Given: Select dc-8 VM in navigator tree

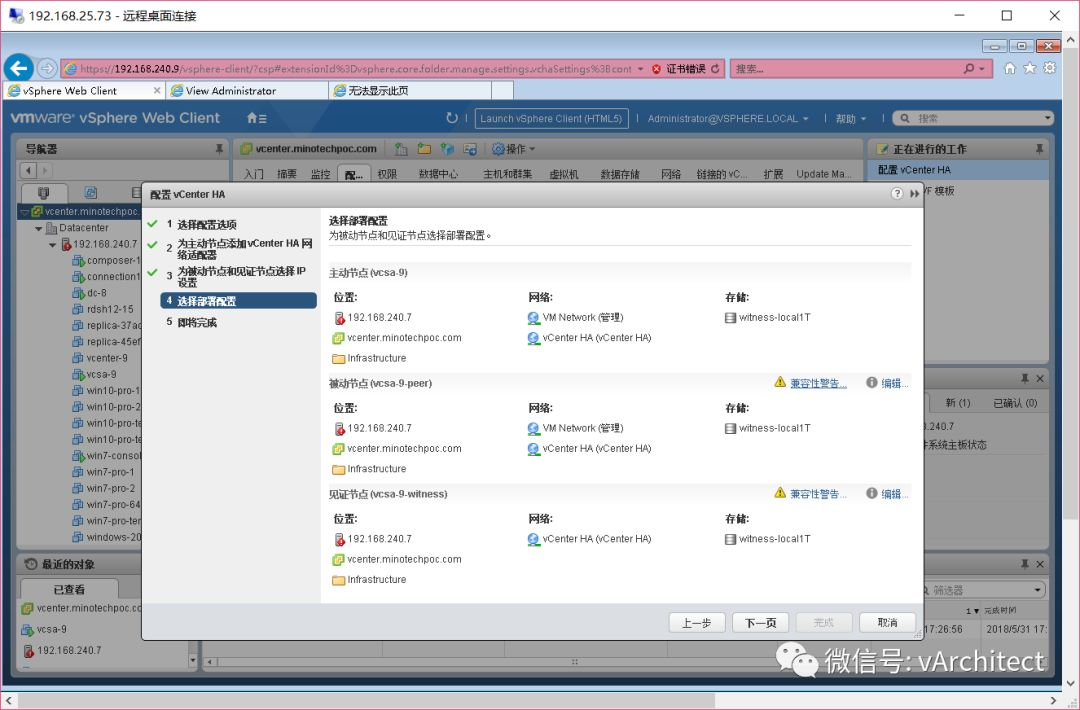Looking at the screenshot, I should coord(96,293).
